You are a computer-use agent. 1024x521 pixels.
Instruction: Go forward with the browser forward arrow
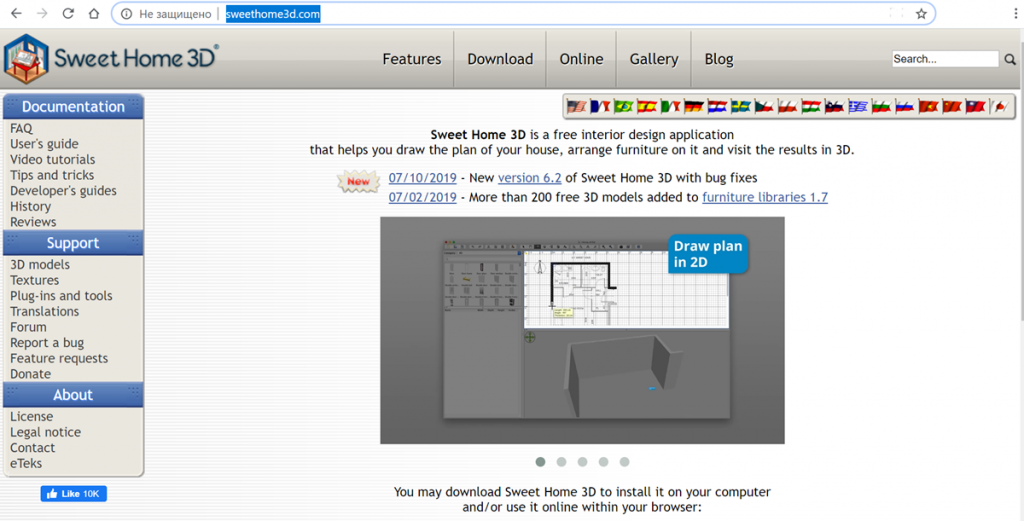pos(42,14)
